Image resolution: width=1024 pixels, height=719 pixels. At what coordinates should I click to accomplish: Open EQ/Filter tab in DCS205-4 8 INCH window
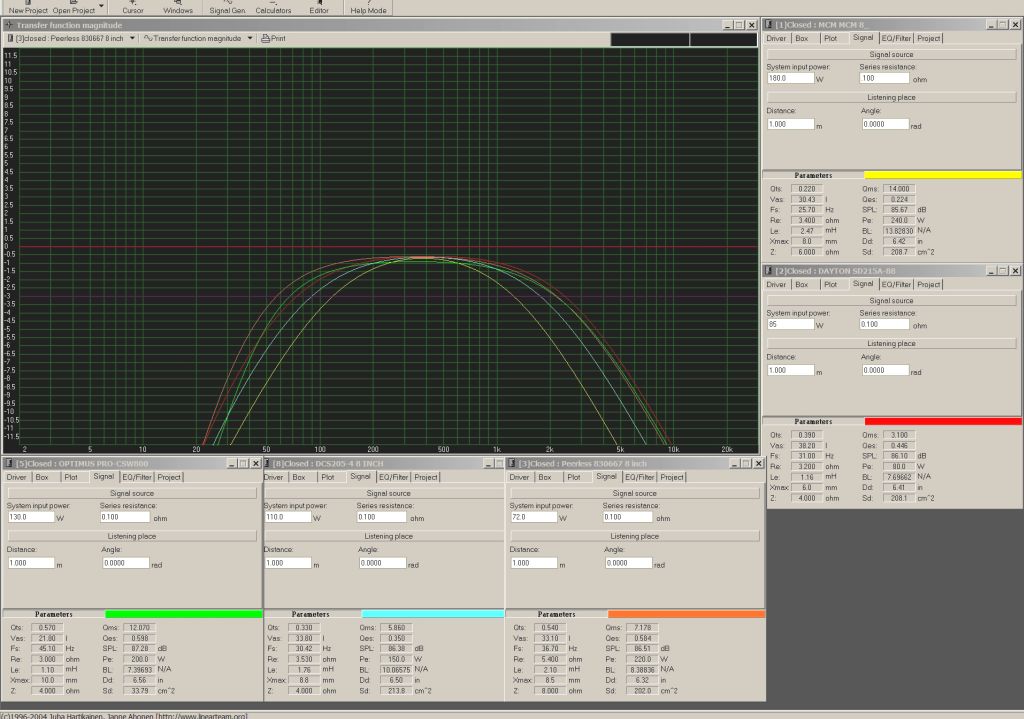(393, 477)
